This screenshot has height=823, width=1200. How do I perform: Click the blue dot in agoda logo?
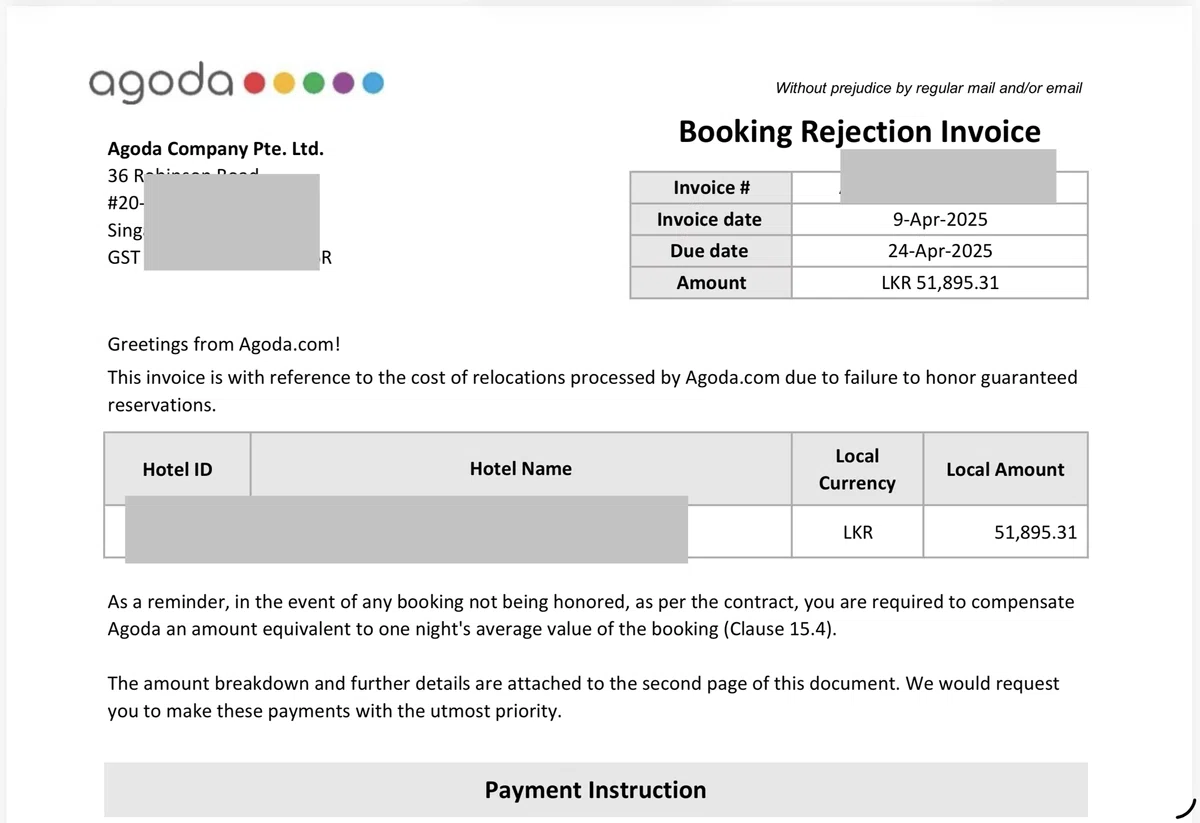pos(372,83)
